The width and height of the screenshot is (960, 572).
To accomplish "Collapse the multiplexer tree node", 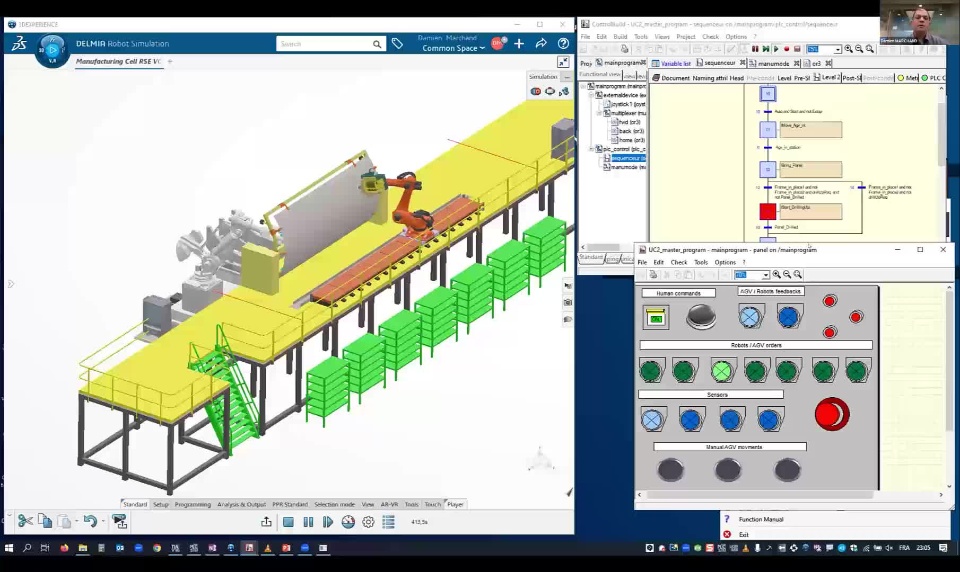I will point(600,113).
